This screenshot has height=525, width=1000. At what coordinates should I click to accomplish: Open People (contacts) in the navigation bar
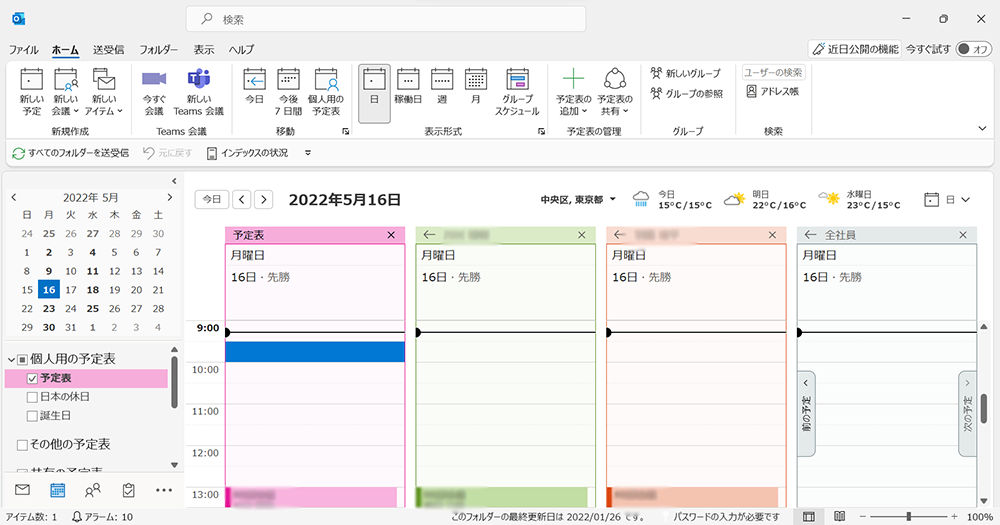(93, 490)
